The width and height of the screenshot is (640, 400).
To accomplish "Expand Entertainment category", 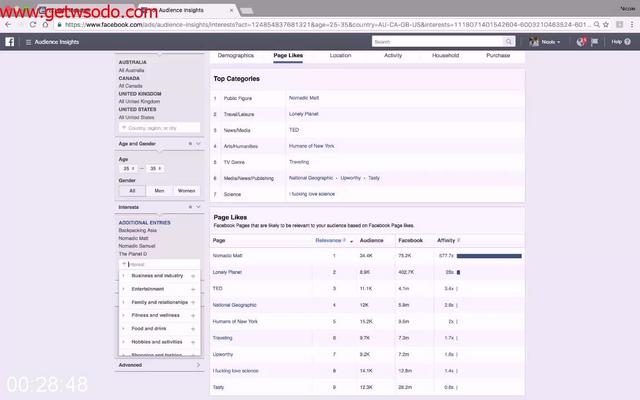I will pyautogui.click(x=123, y=289).
